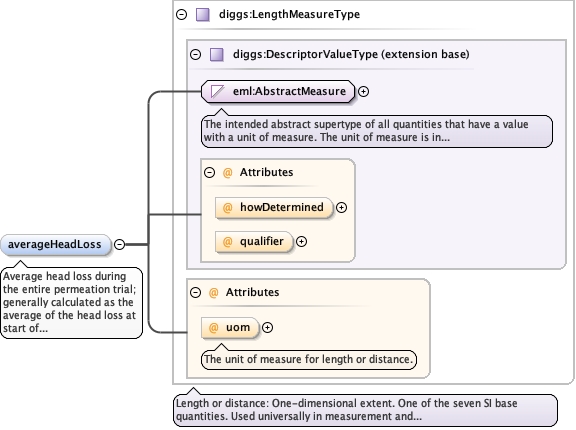Expand the qualifier attribute details
The height and width of the screenshot is (430, 576).
pyautogui.click(x=302, y=242)
